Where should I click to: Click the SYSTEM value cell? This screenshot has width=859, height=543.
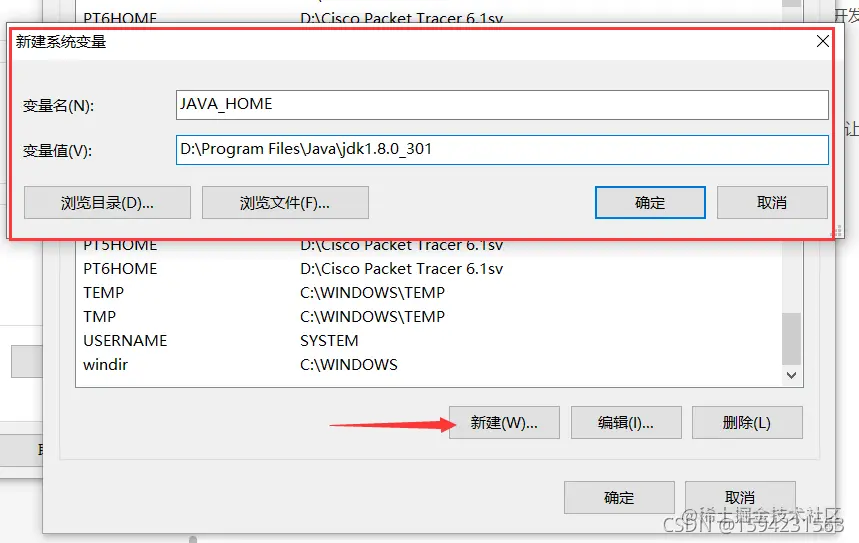(329, 341)
